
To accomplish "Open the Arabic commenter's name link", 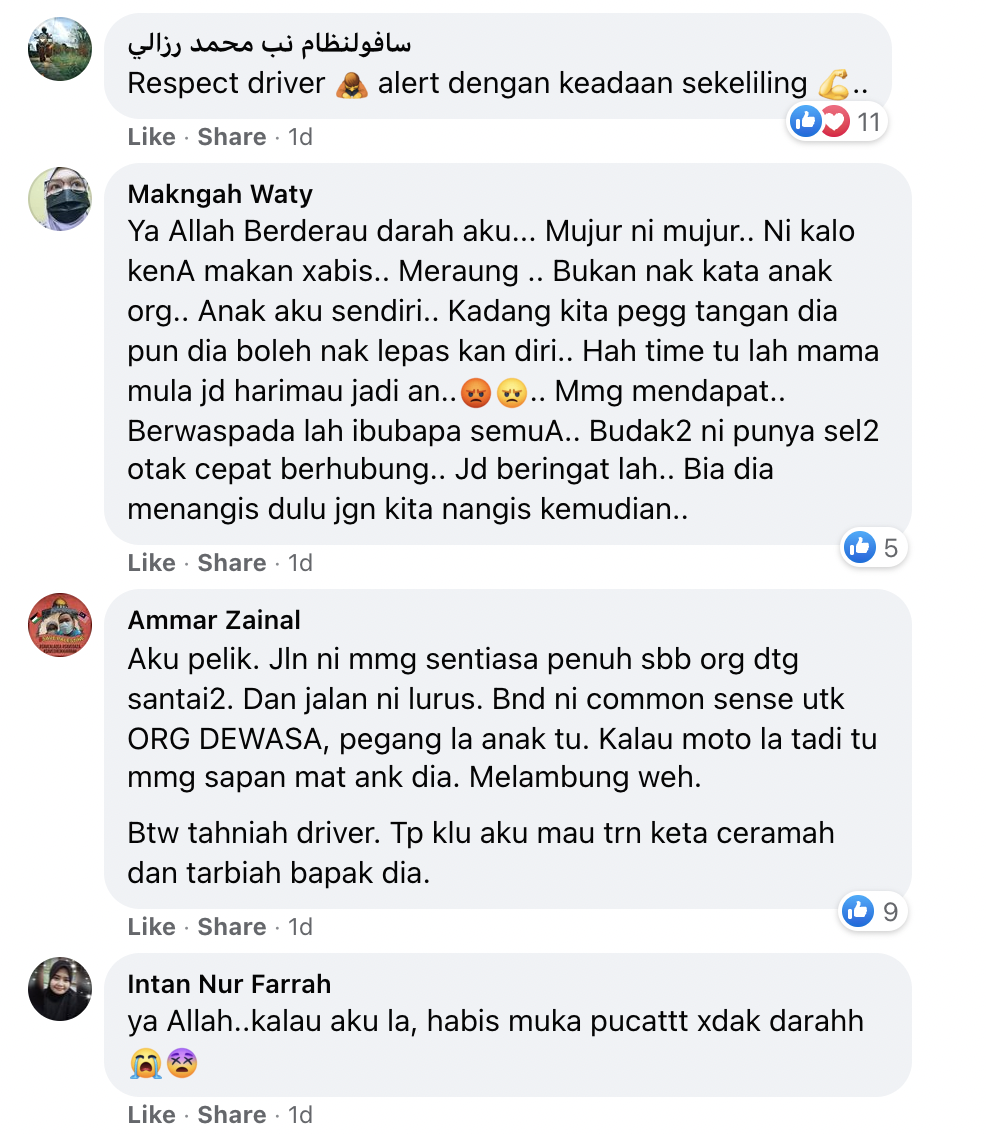I will [269, 44].
